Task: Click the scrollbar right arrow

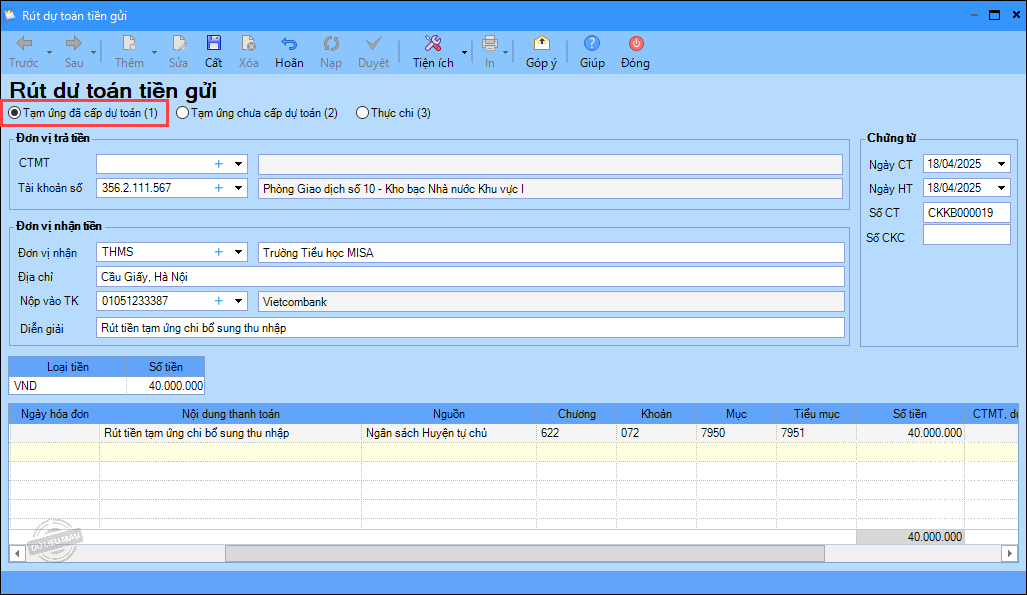Action: click(1010, 554)
